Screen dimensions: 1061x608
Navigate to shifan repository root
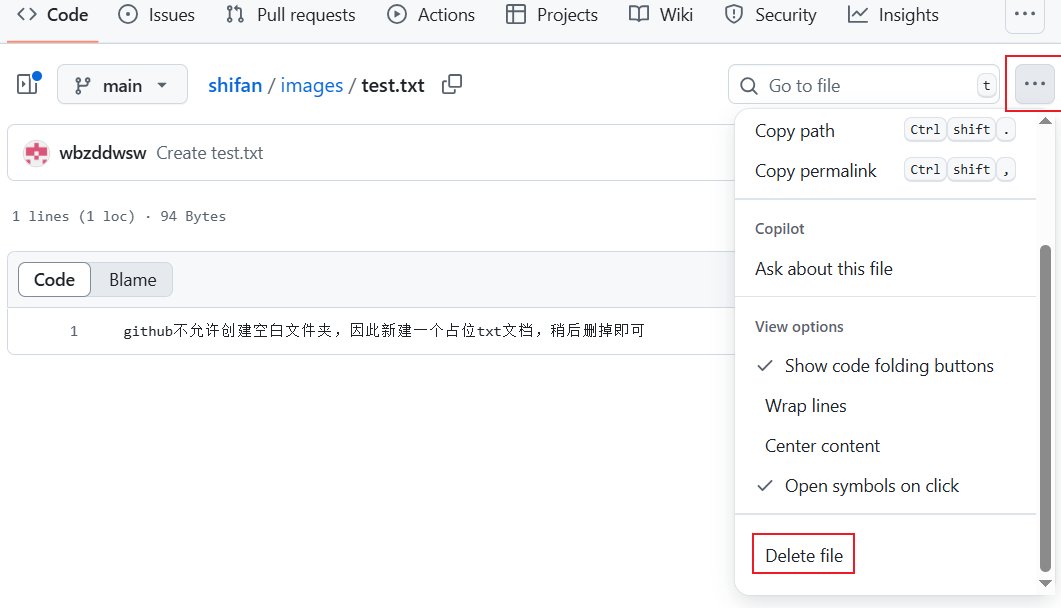[235, 85]
